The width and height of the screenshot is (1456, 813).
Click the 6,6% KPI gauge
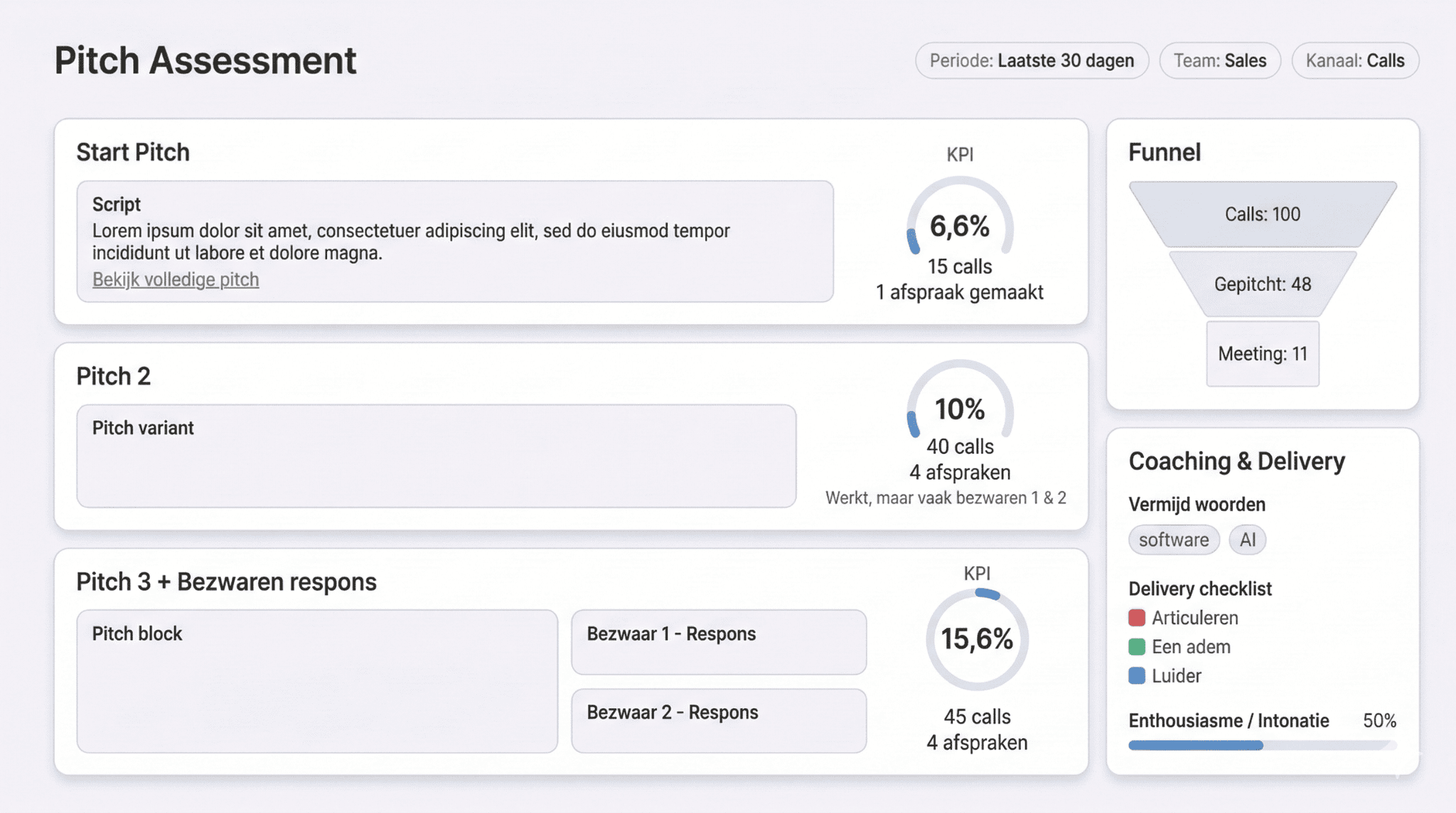point(959,226)
